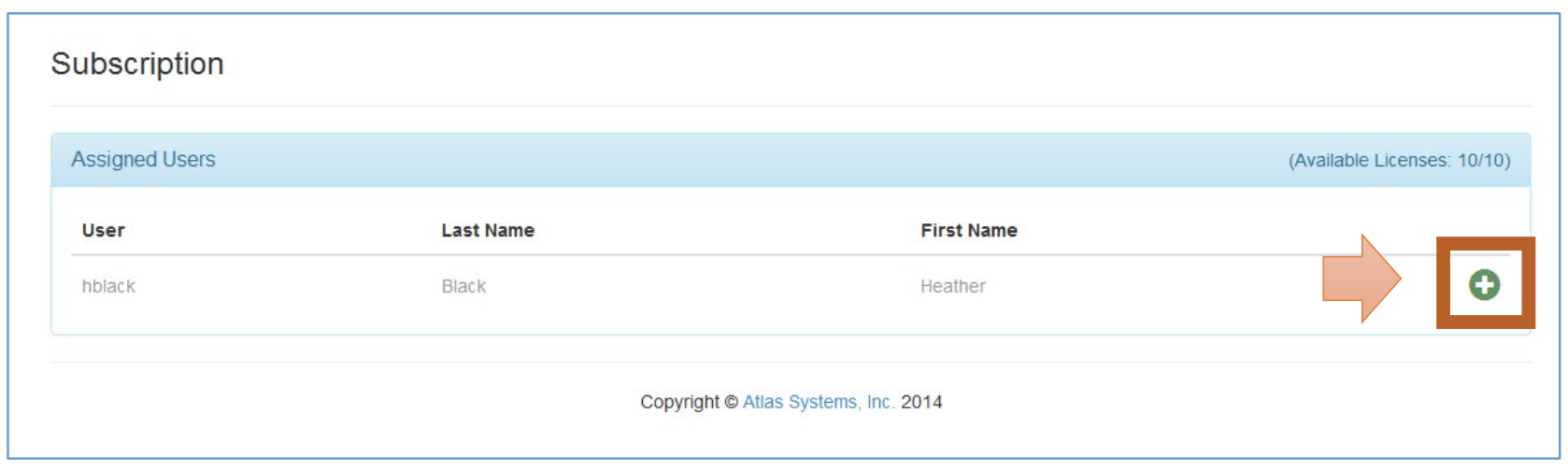This screenshot has width=1568, height=473.
Task: Select the Assigned Users panel title
Action: (x=143, y=160)
